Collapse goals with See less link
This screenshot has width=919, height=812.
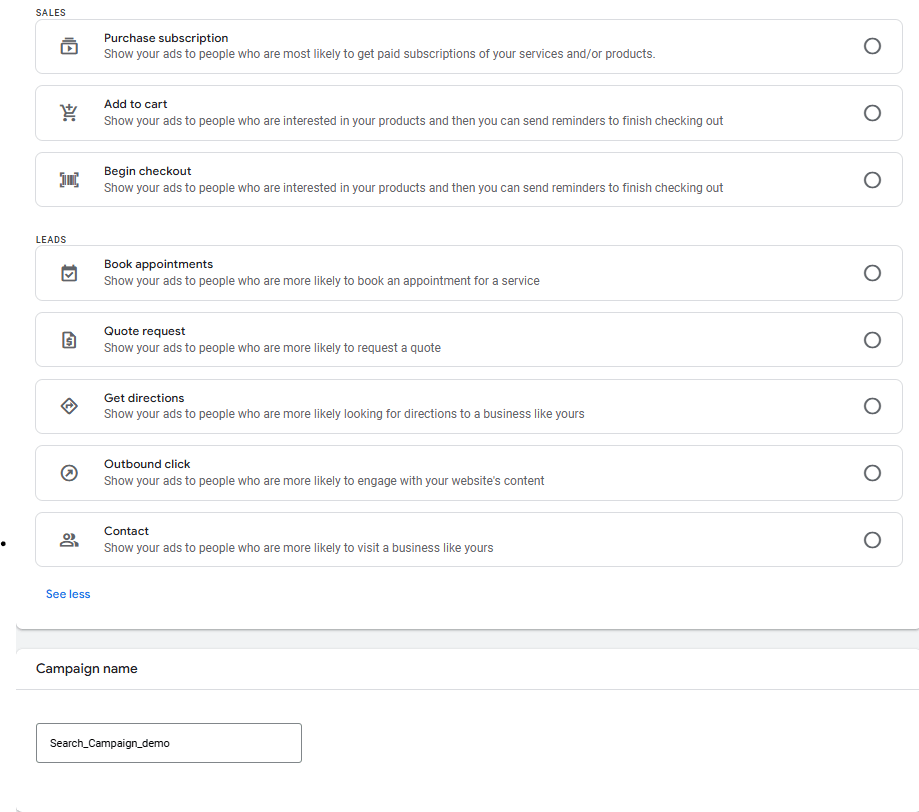[x=68, y=594]
